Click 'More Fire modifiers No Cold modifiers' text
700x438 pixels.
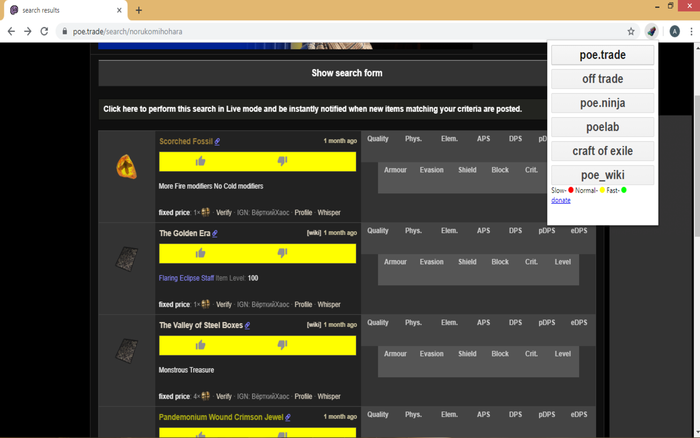211,186
